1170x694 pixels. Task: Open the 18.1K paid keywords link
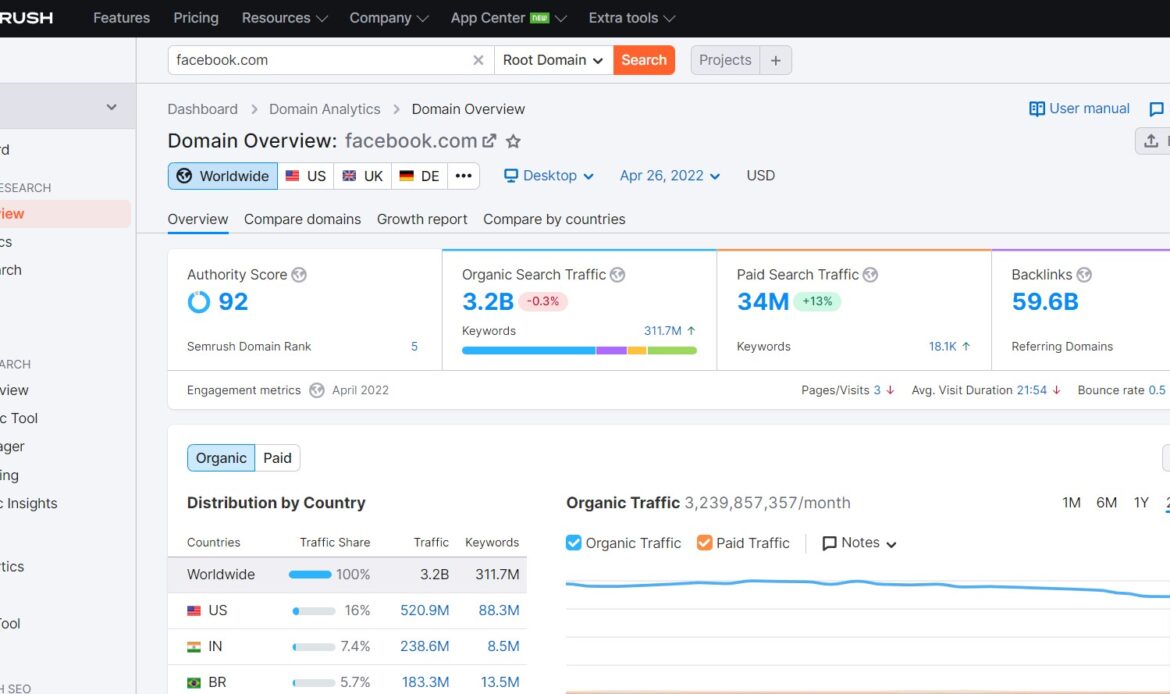(x=942, y=346)
